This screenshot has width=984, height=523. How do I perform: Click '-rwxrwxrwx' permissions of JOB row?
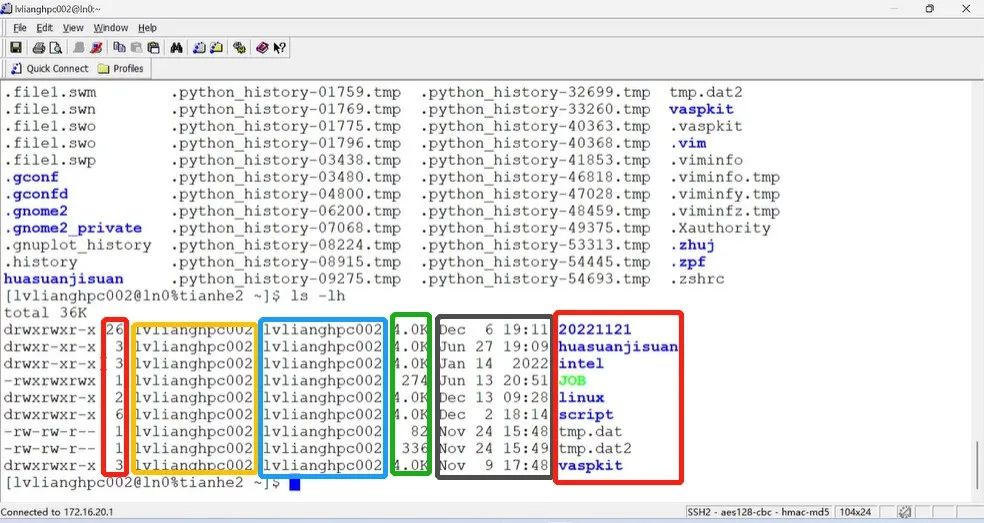point(50,380)
